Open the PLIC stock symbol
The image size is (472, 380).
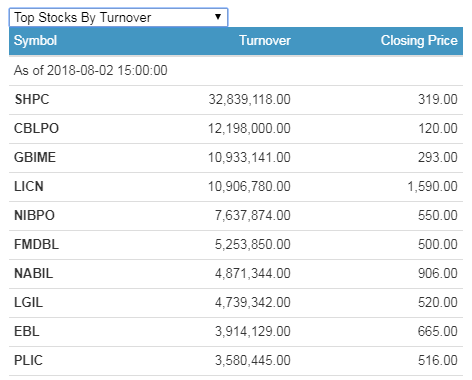[29, 360]
